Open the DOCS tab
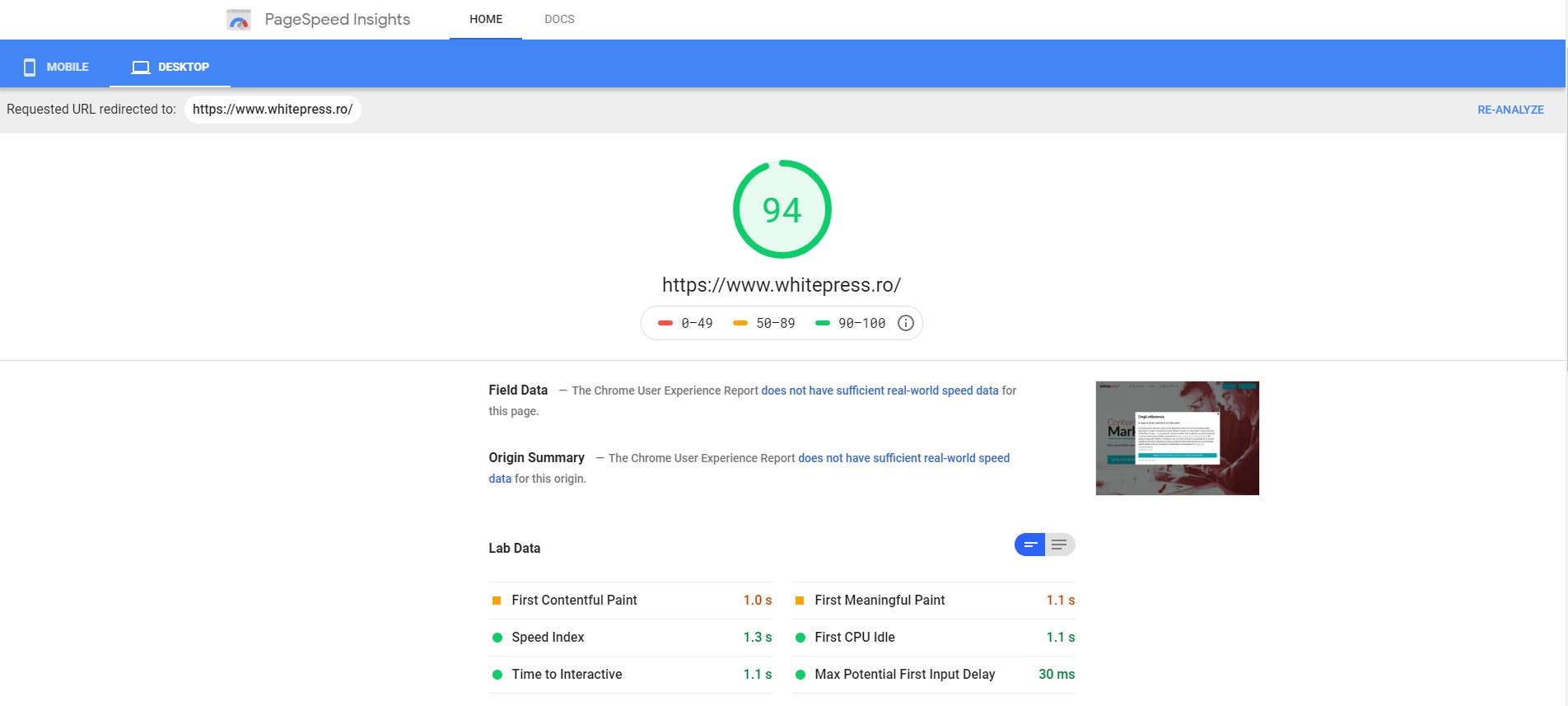Screen dimensions: 1568x706 559,19
